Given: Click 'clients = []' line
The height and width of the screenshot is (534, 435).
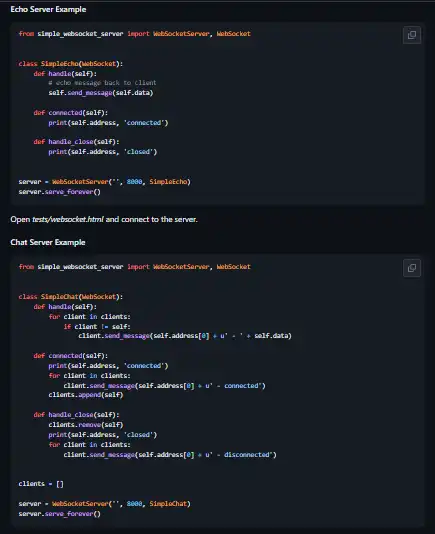Looking at the screenshot, I should pos(41,484).
